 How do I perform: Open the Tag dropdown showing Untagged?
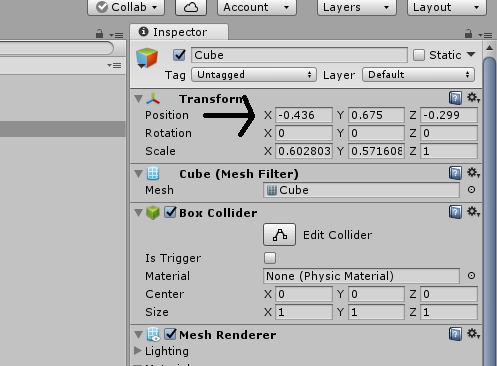254,75
